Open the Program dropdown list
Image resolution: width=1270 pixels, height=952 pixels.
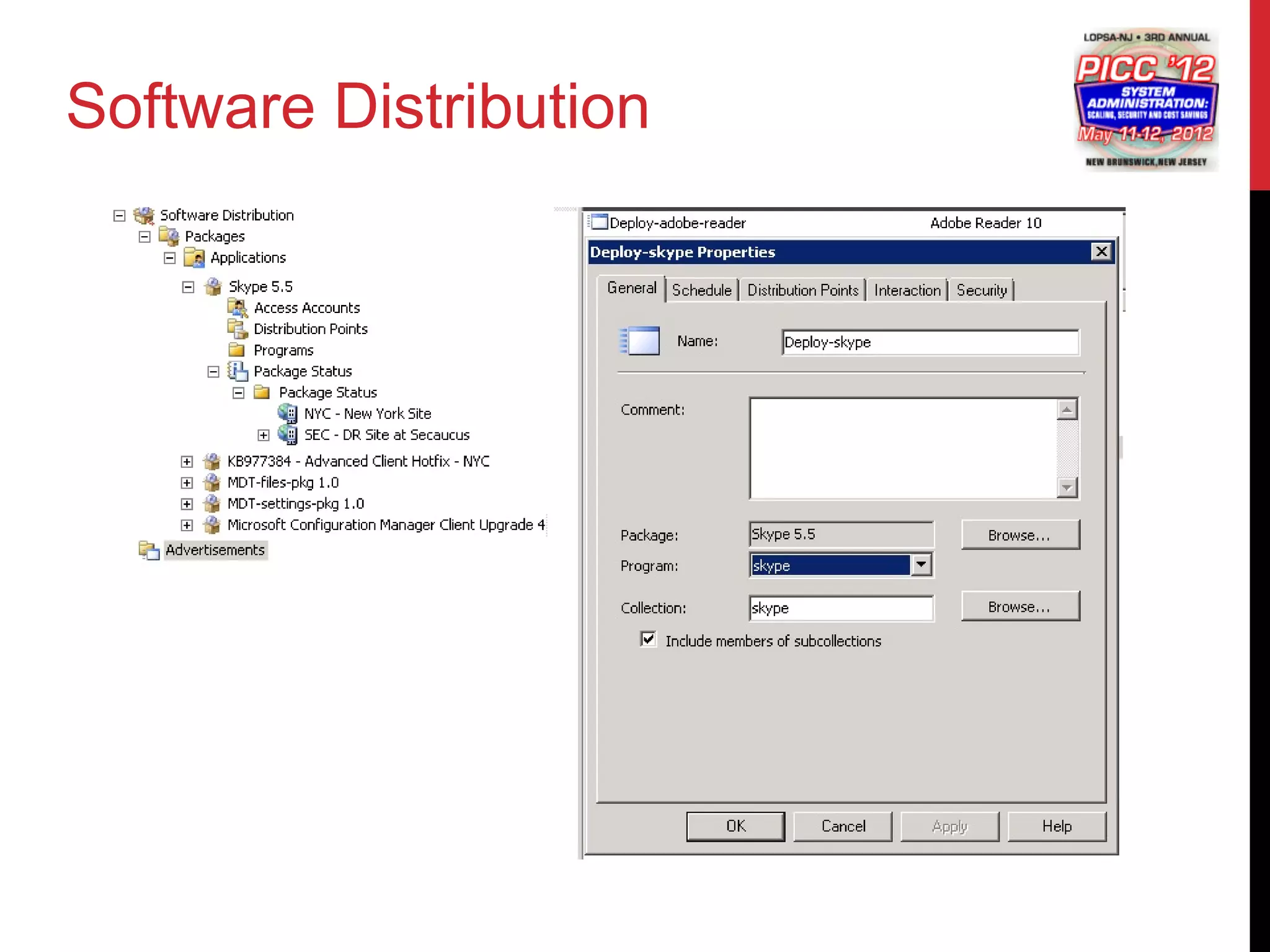[x=921, y=565]
